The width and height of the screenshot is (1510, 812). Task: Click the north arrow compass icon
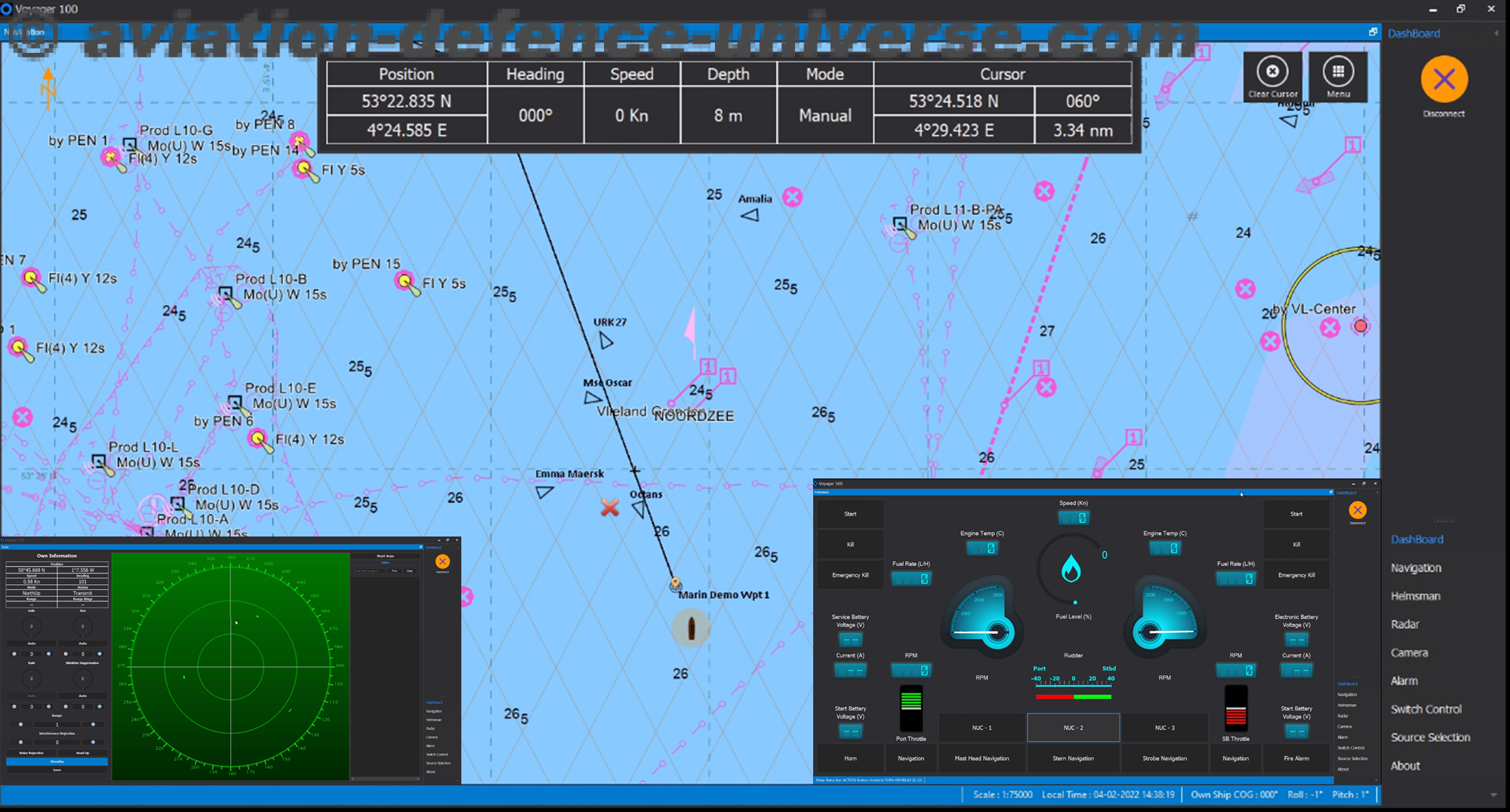click(48, 87)
